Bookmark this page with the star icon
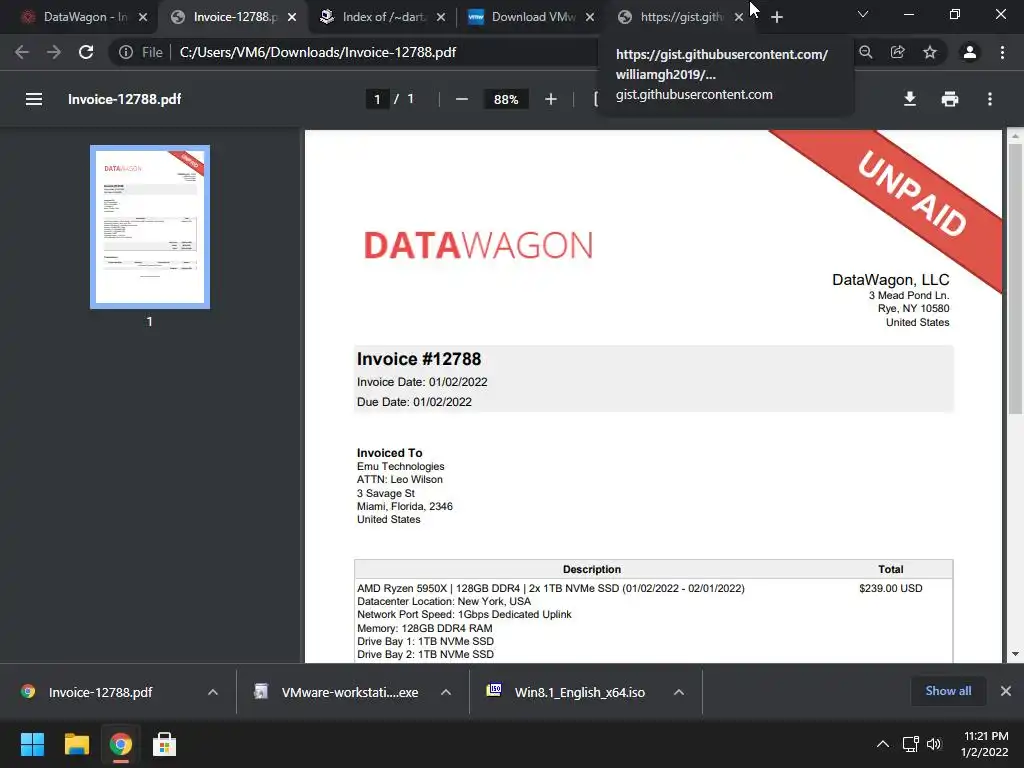1024x768 pixels. [930, 52]
